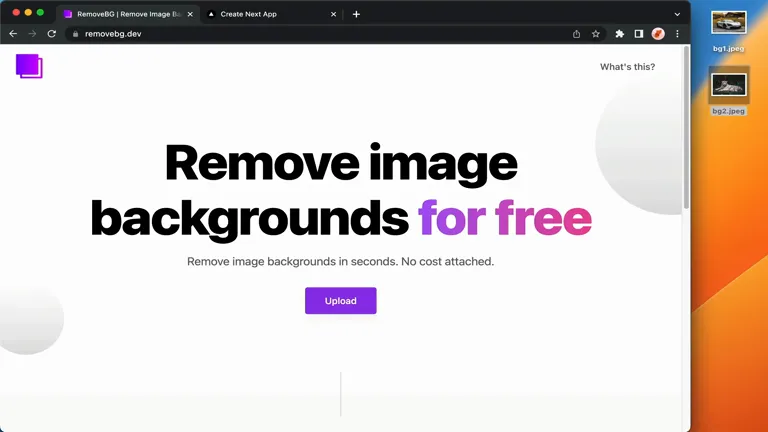Viewport: 768px width, 432px height.
Task: Open the Chrome three-dot menu
Action: 677,34
